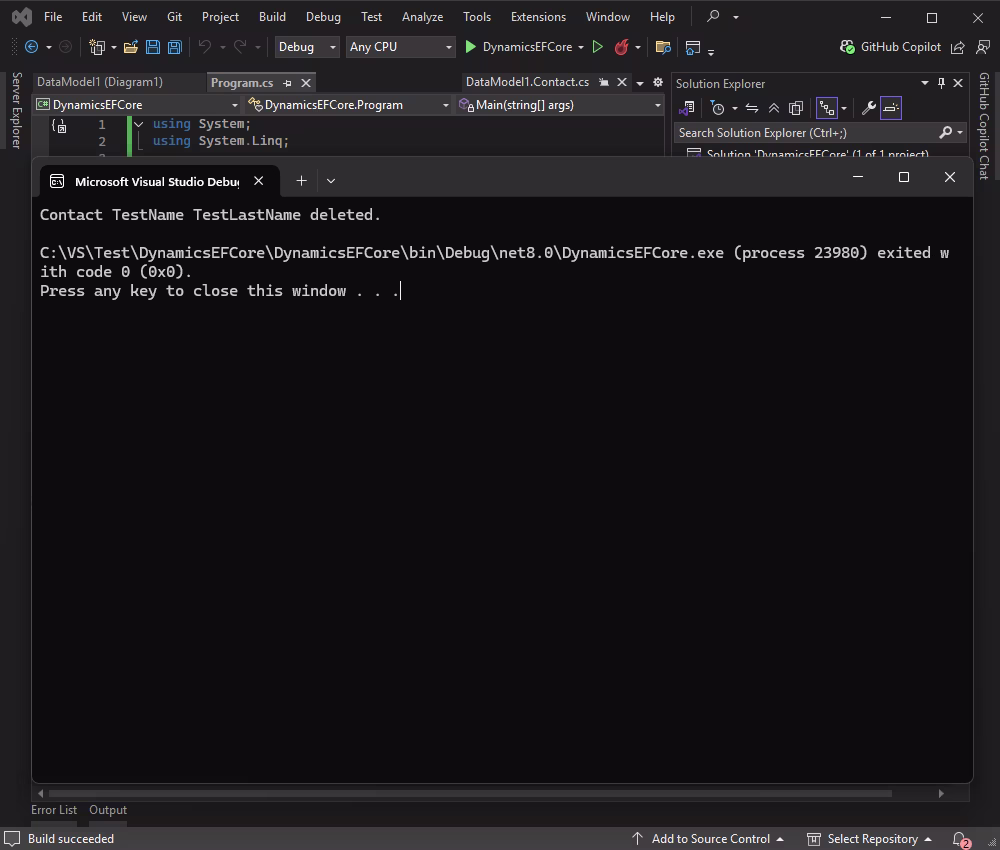Add new console tab with plus button
Viewport: 1000px width, 850px height.
pyautogui.click(x=302, y=181)
